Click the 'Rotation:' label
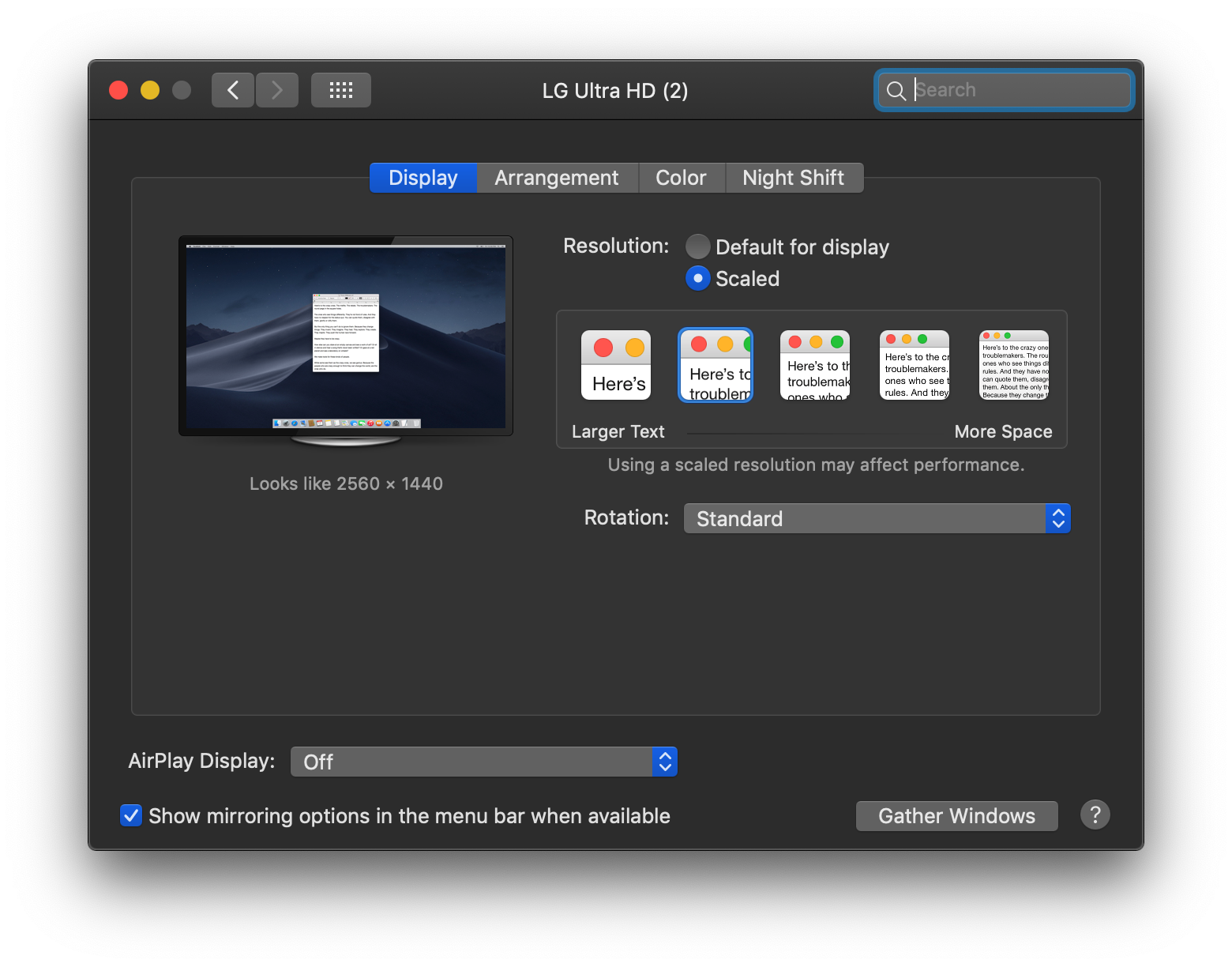The height and width of the screenshot is (967, 1232). click(x=626, y=517)
